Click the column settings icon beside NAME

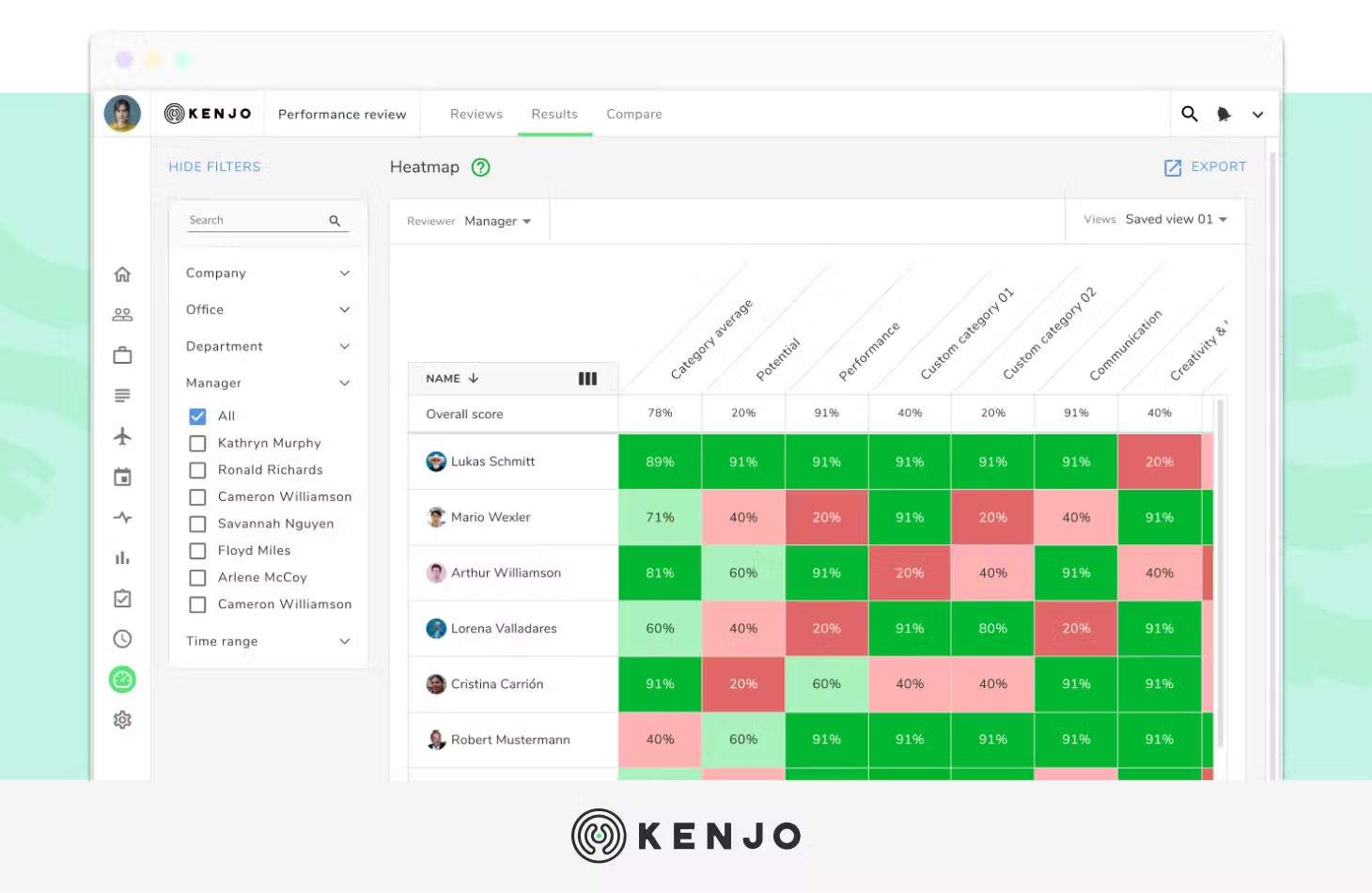click(x=587, y=379)
